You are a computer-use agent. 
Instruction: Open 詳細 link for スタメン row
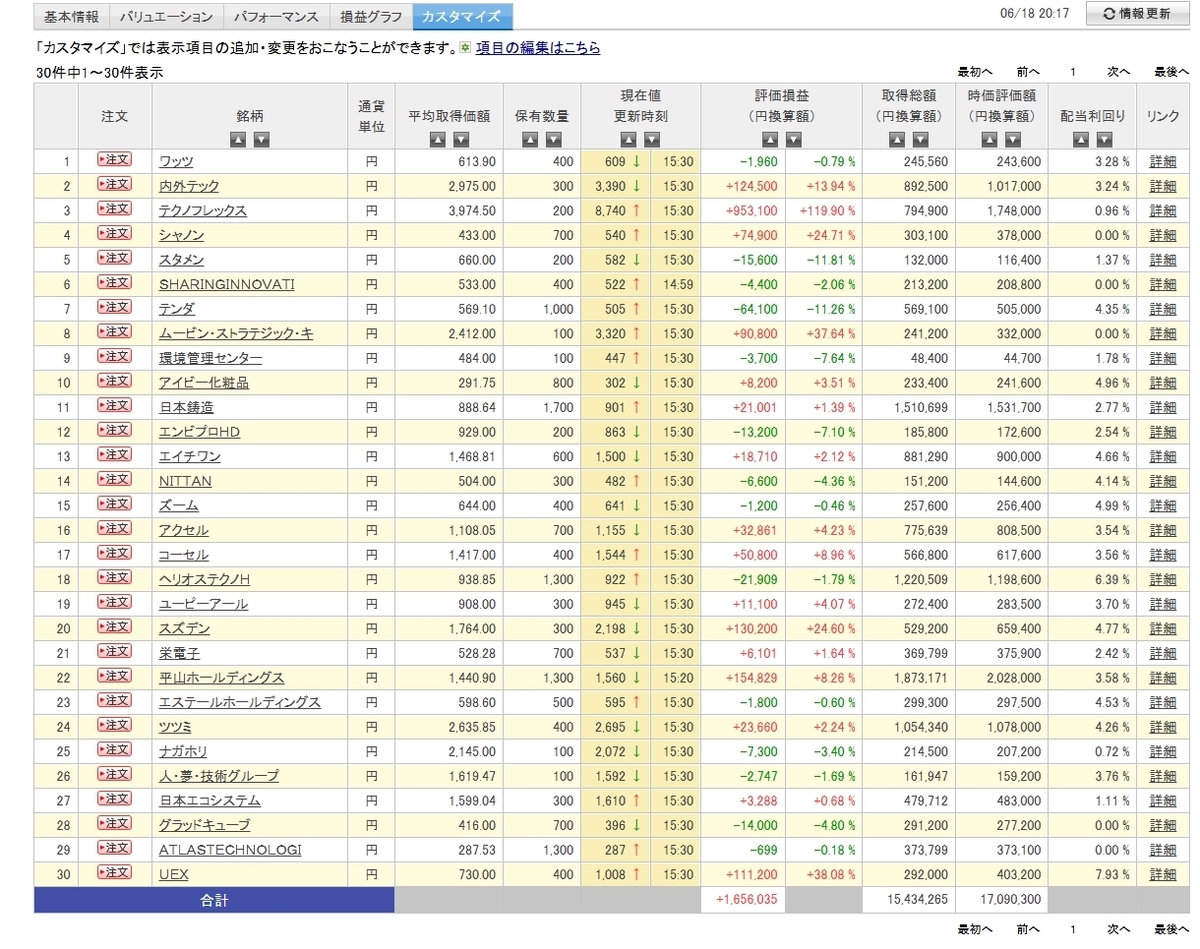click(x=1163, y=260)
